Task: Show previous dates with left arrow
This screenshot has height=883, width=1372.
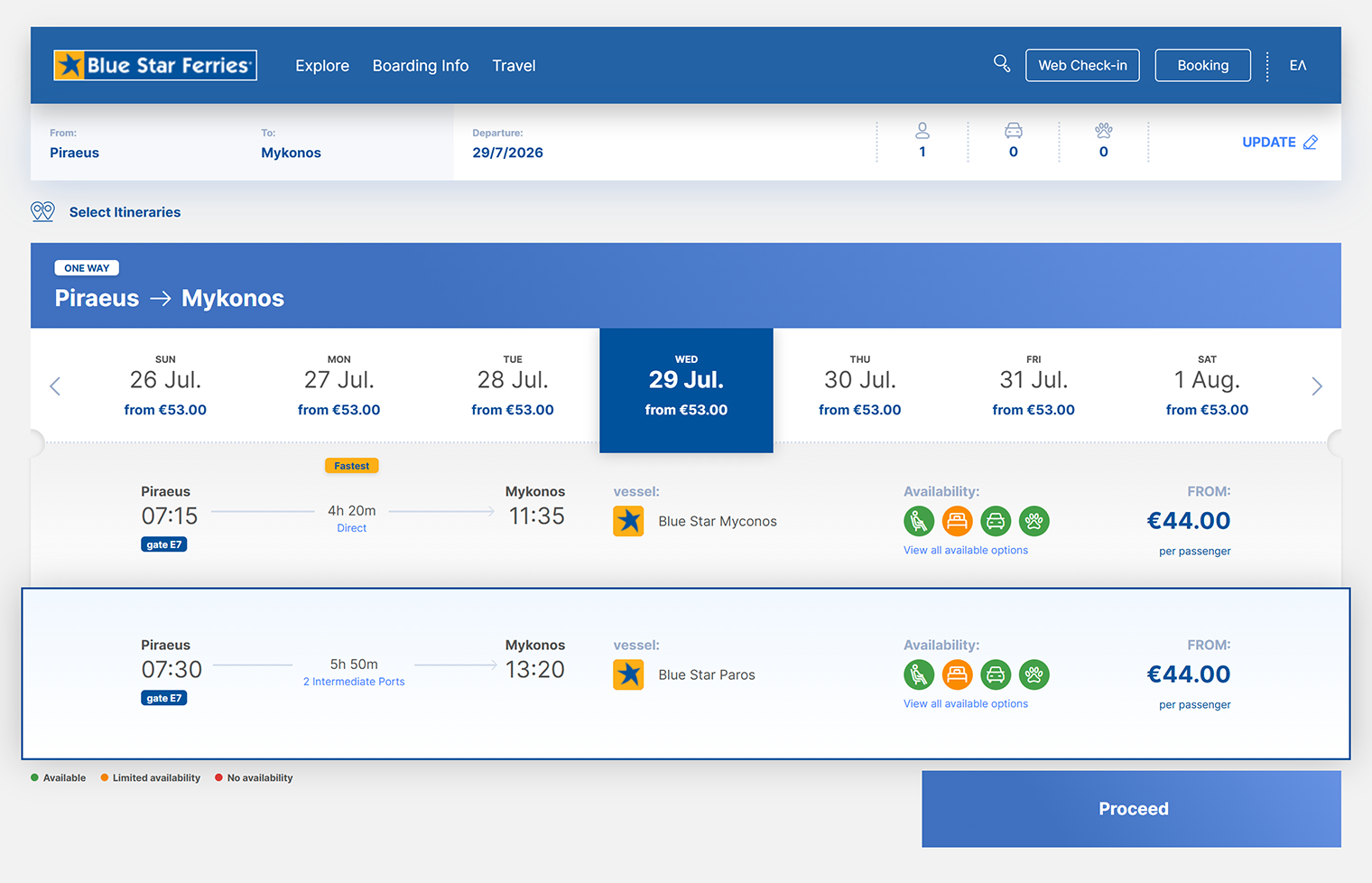Action: tap(55, 386)
